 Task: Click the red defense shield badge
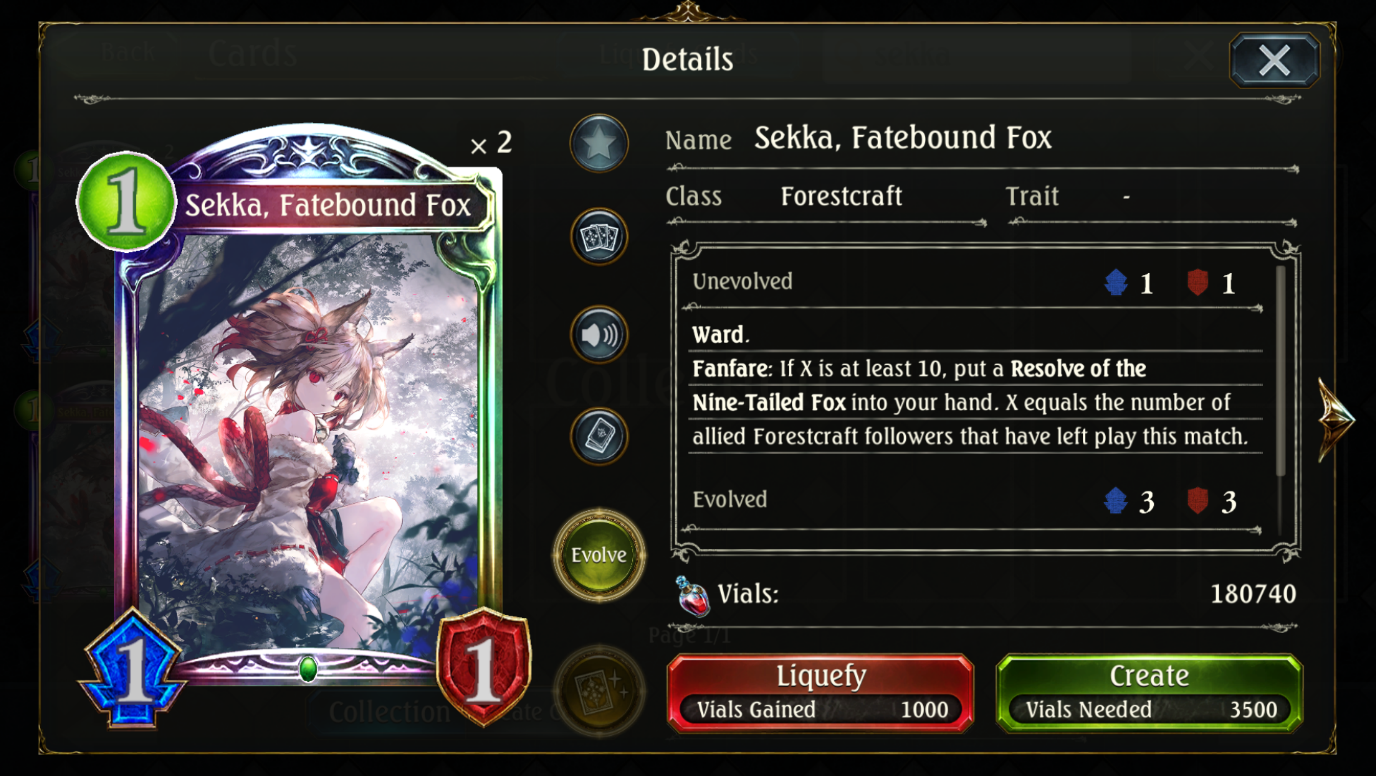(484, 666)
